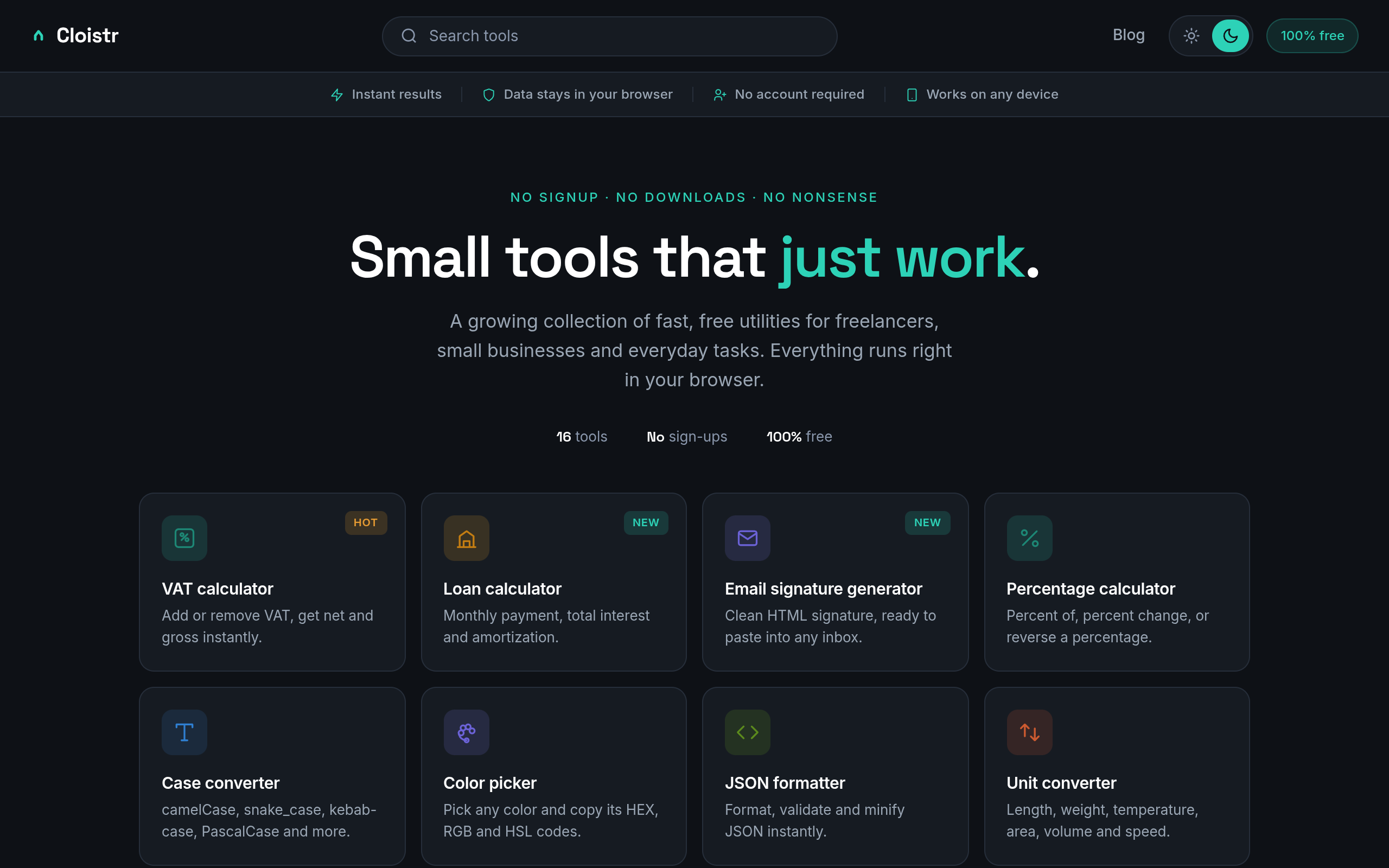Open the Email signature envelope icon
This screenshot has height=868, width=1389.
[x=747, y=538]
